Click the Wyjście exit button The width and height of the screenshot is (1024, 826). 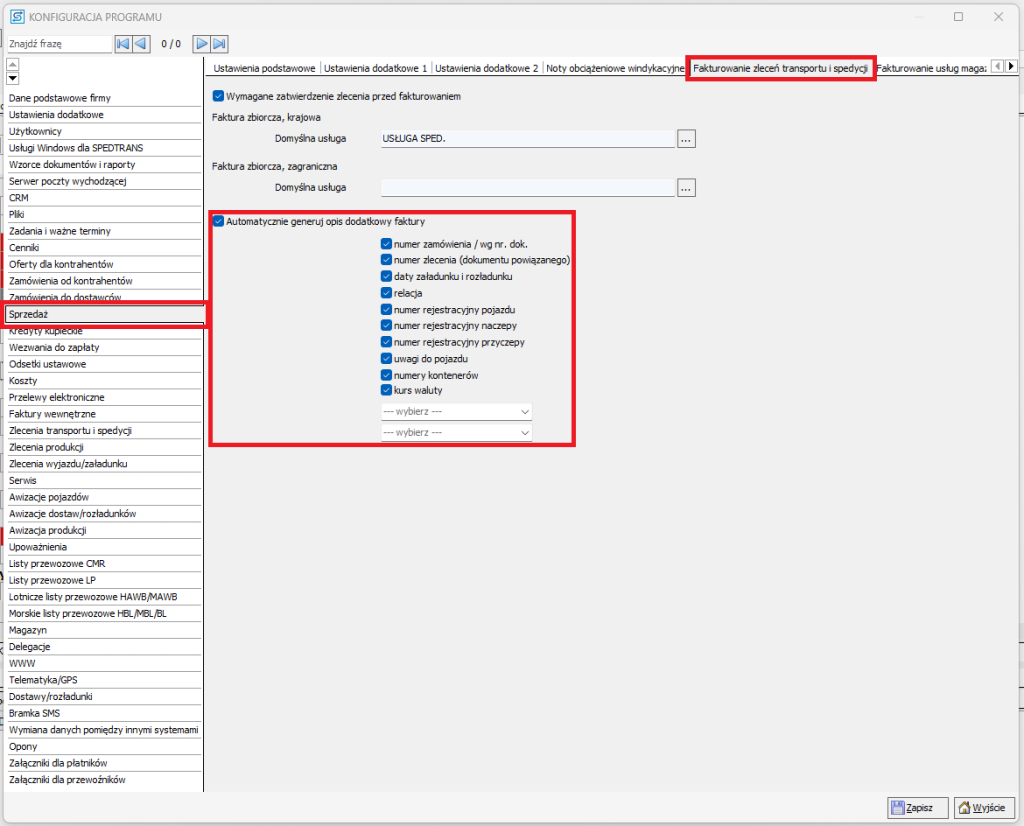[984, 807]
